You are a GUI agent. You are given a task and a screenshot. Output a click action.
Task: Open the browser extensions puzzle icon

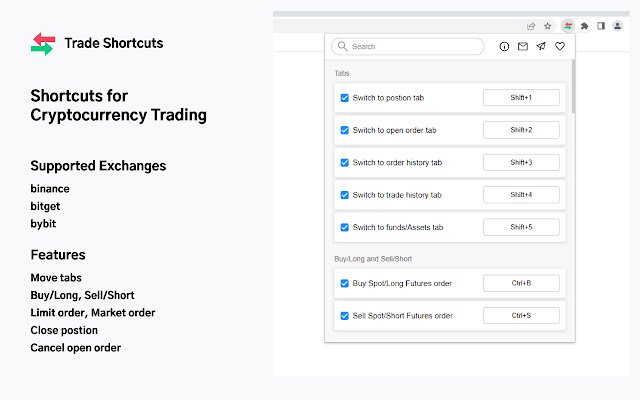pos(584,26)
